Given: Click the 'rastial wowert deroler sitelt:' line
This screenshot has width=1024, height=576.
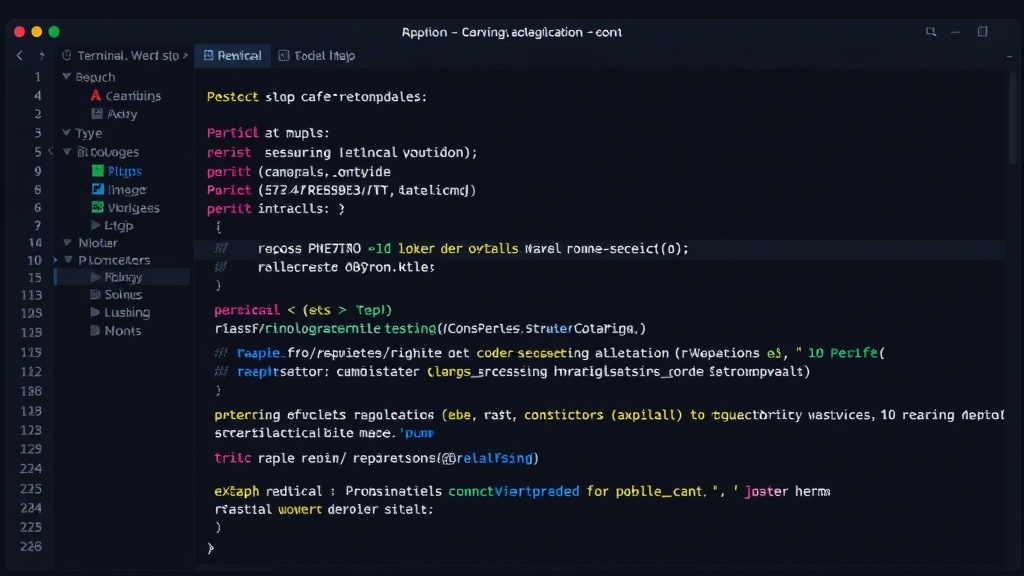Looking at the screenshot, I should click(x=324, y=509).
